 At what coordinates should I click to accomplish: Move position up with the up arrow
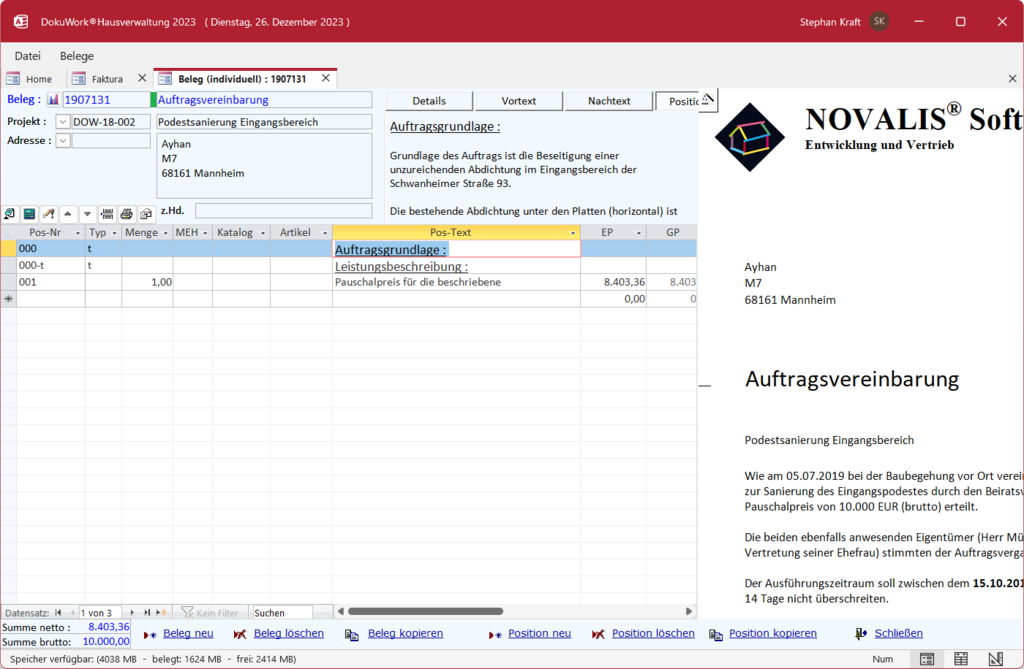point(68,214)
